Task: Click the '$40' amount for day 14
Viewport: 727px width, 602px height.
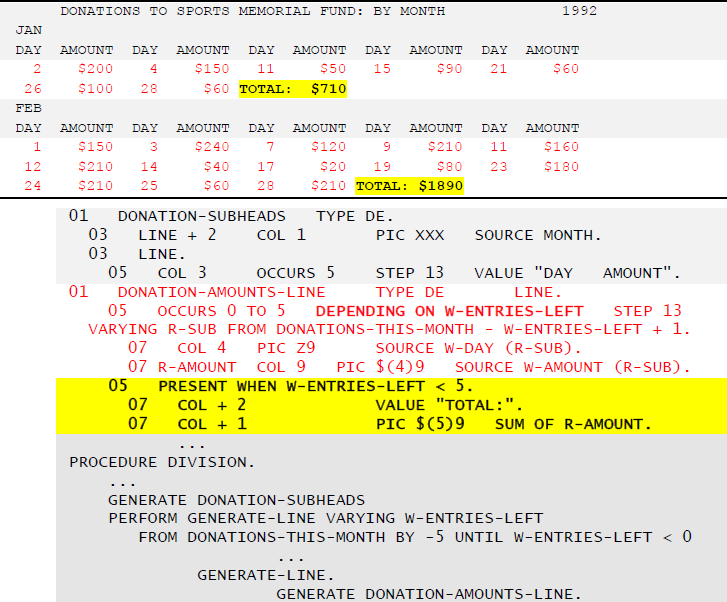Action: 217,167
